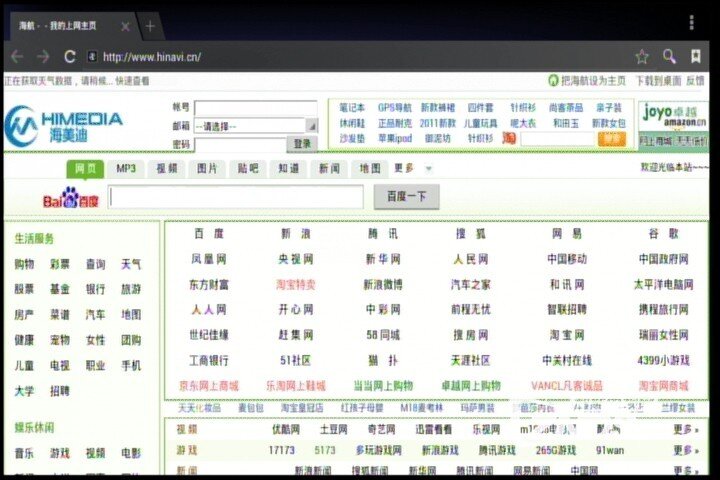This screenshot has width=720, height=480.
Task: Open search via the magnifier icon
Action: coord(669,56)
